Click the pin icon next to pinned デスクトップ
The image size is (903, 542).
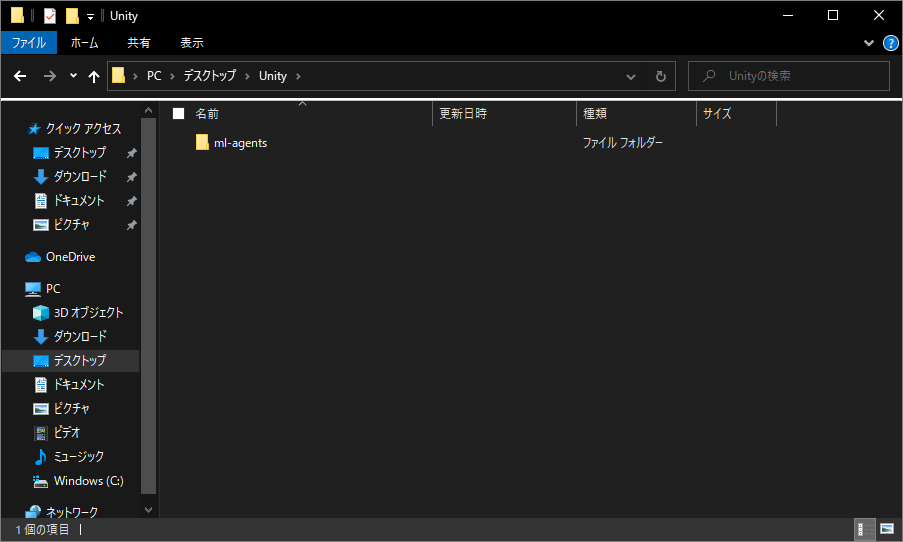point(131,153)
